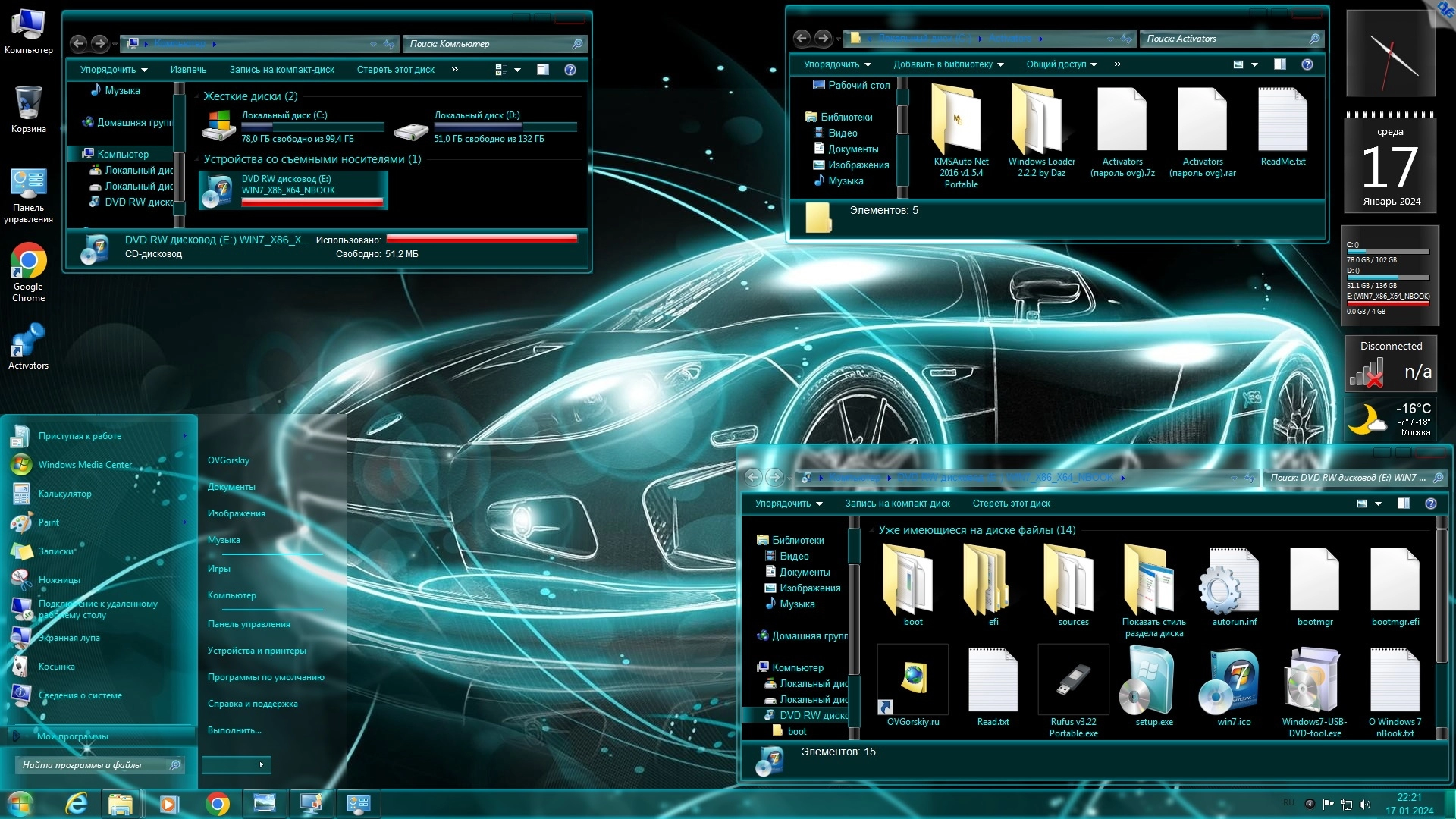
Task: Click the Start menu search field
Action: tap(91, 765)
